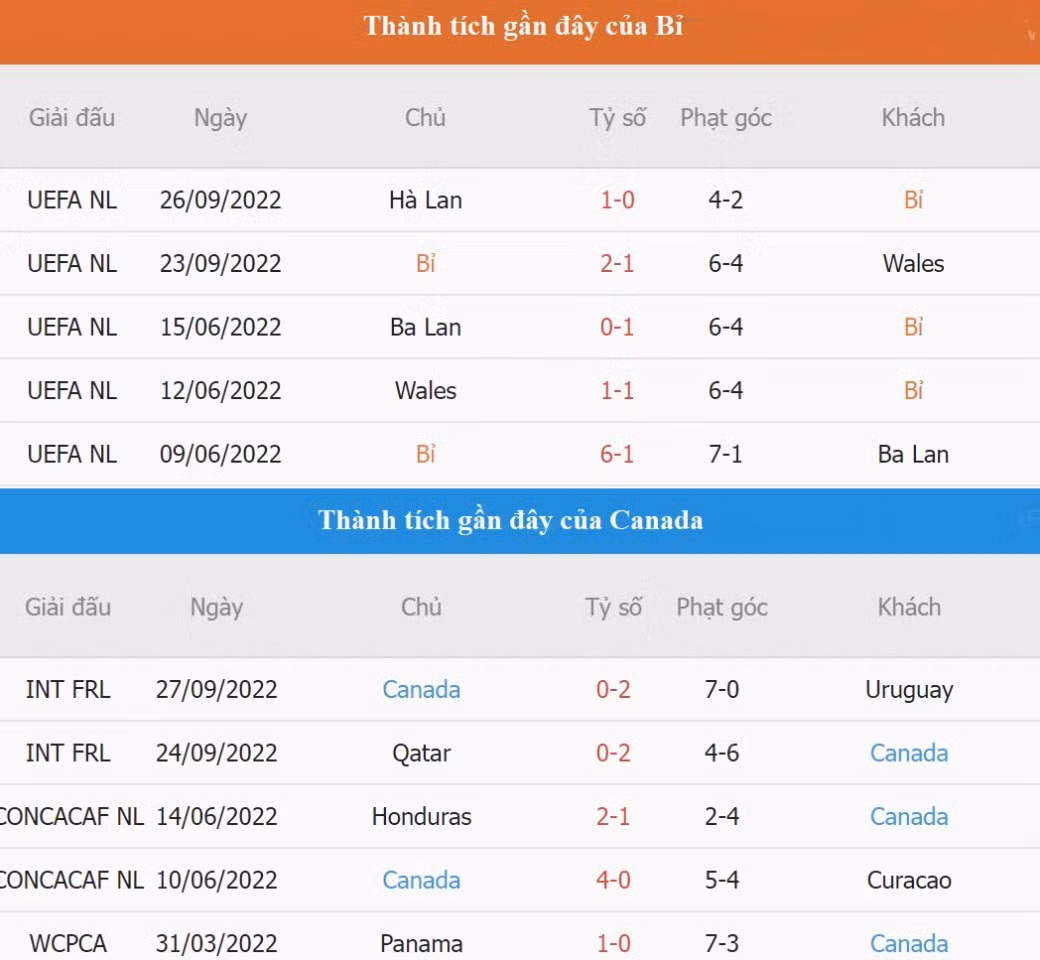
Task: Click the orange "Thành tích gần đây của Bỉ" header
Action: [522, 27]
